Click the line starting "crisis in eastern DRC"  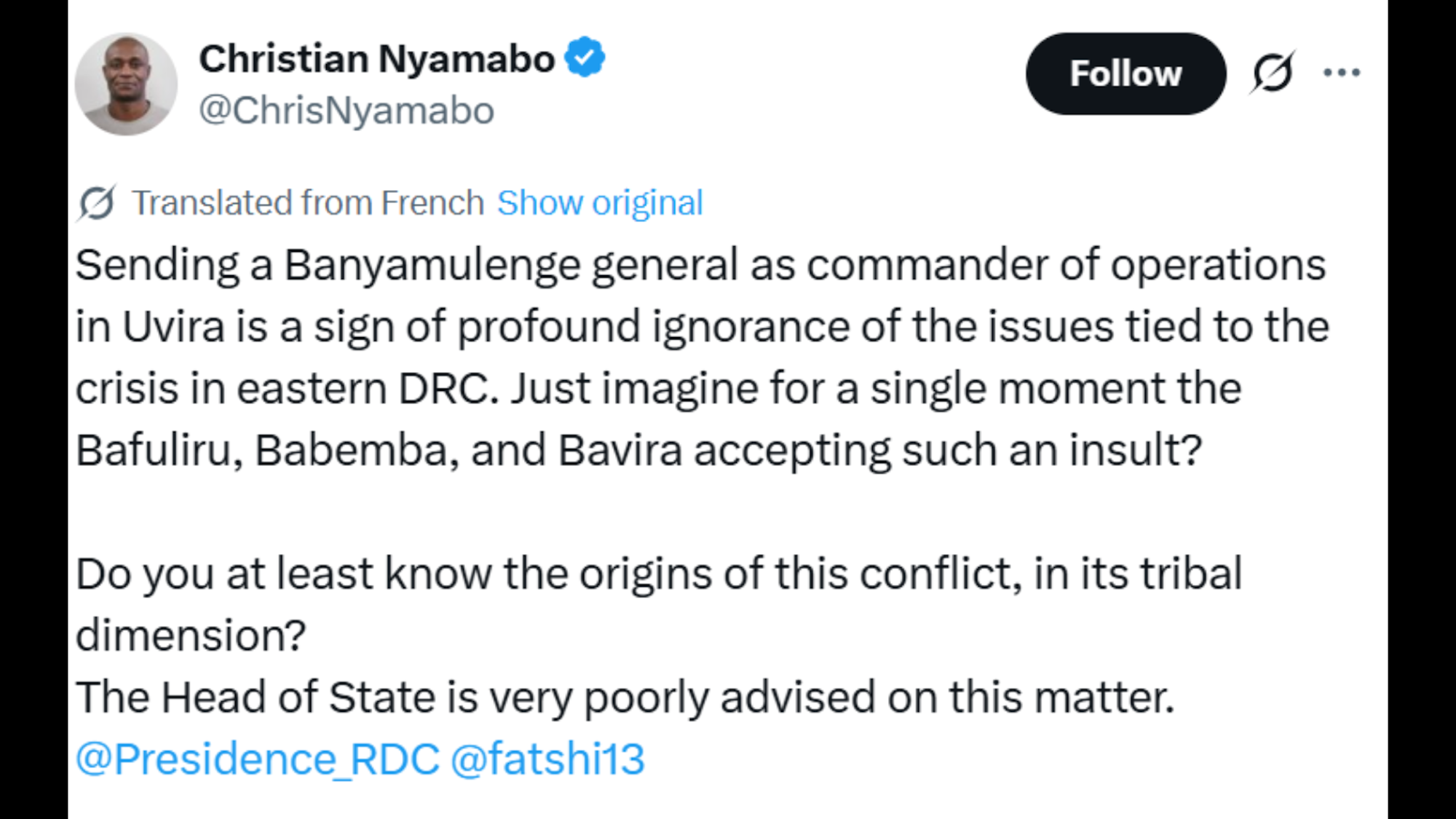(658, 388)
